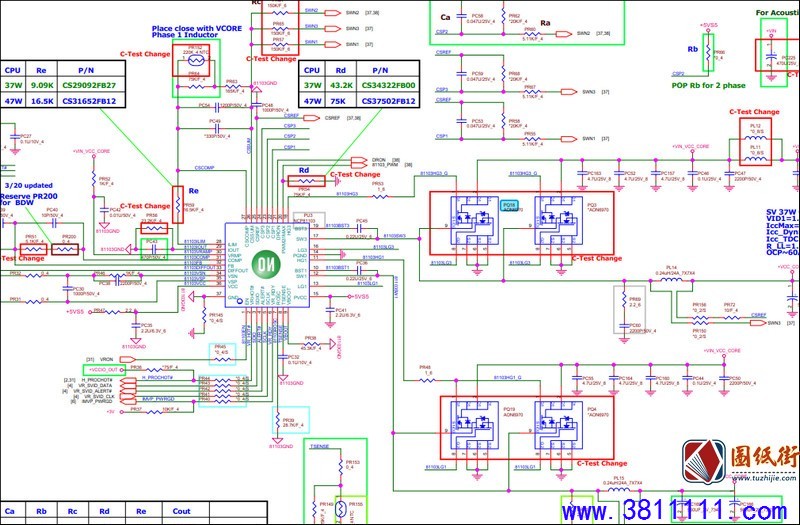Select the cyan highlighted PQ18 label

(x=510, y=206)
